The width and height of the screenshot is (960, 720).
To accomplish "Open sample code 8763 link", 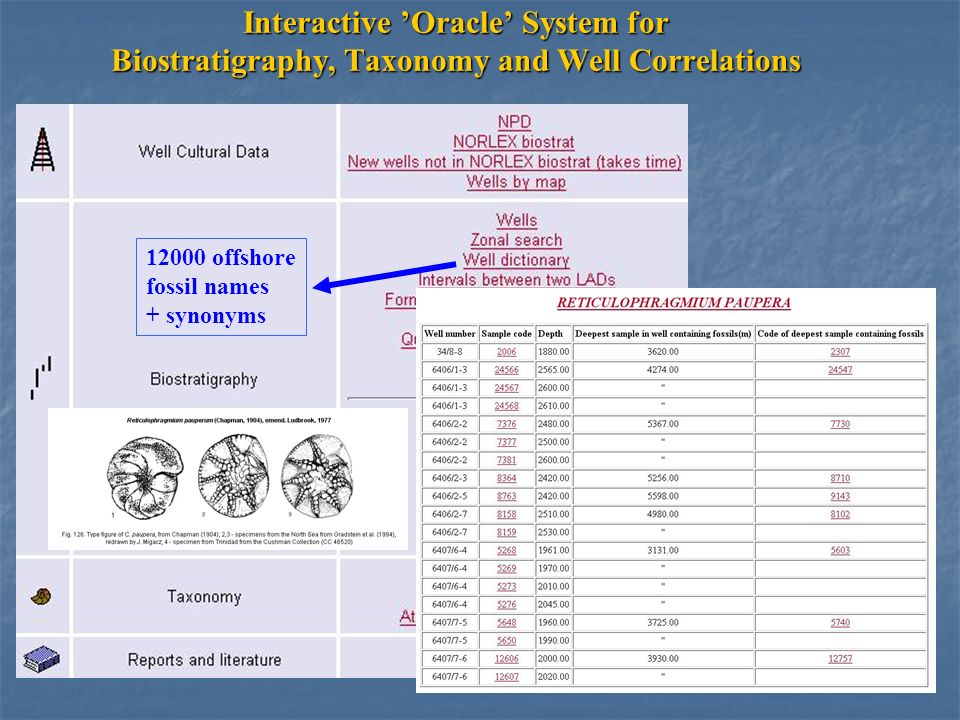I will [x=506, y=496].
